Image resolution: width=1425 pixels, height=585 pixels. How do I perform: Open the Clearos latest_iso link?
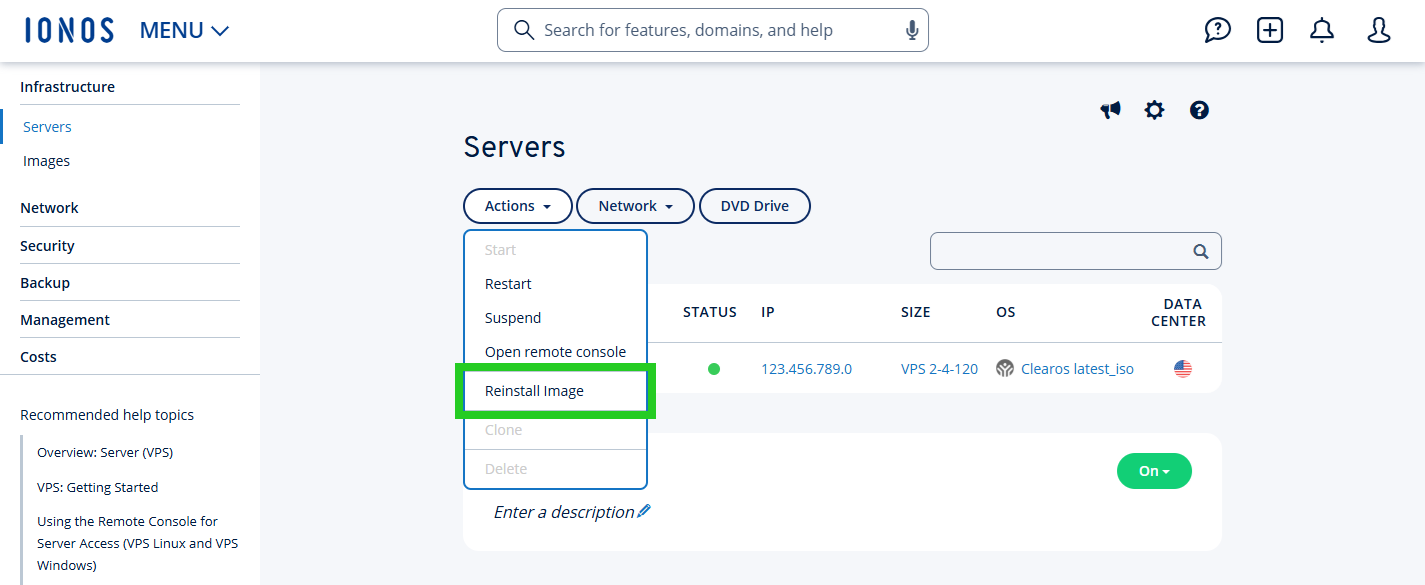[1078, 369]
